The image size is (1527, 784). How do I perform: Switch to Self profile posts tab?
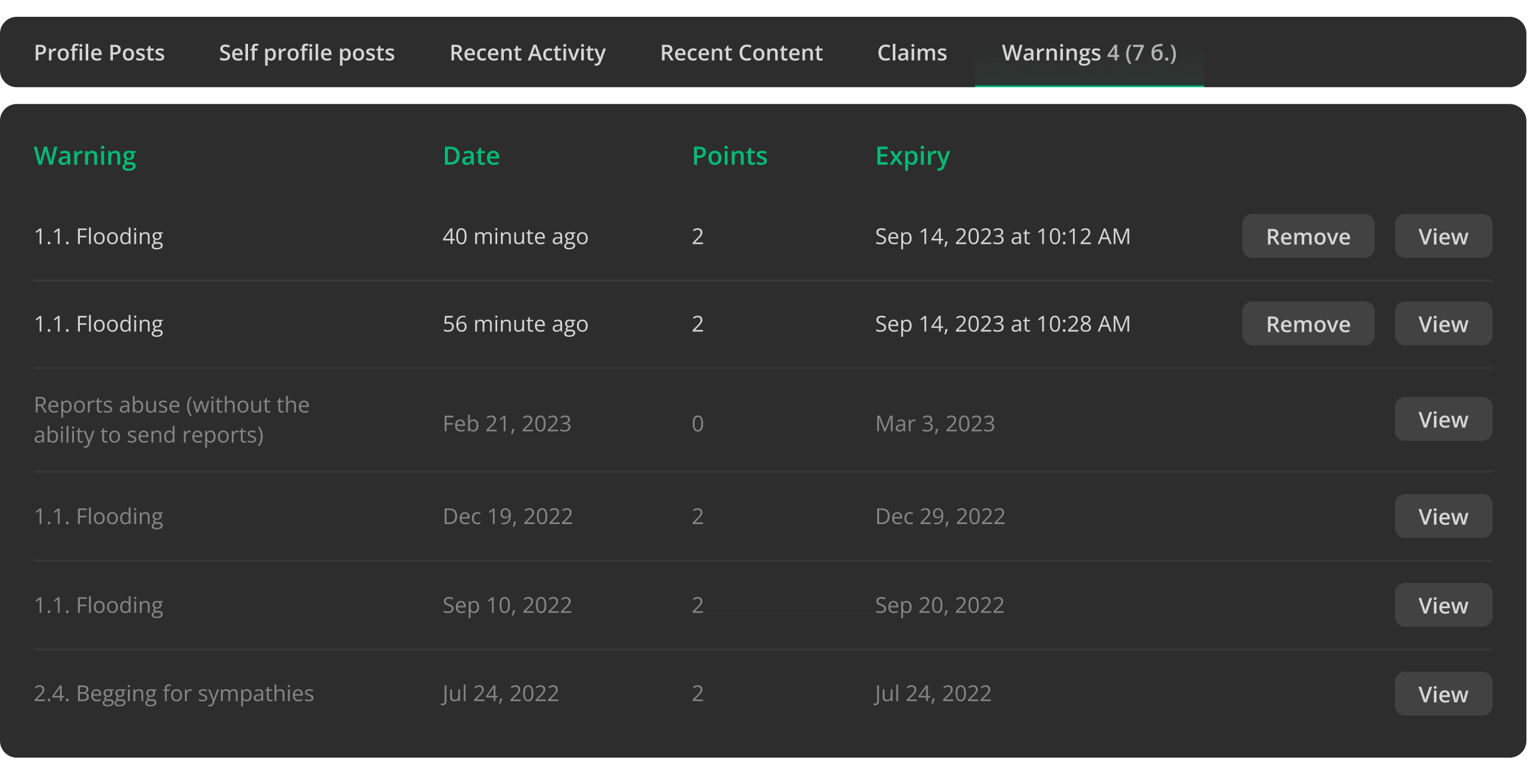[307, 53]
